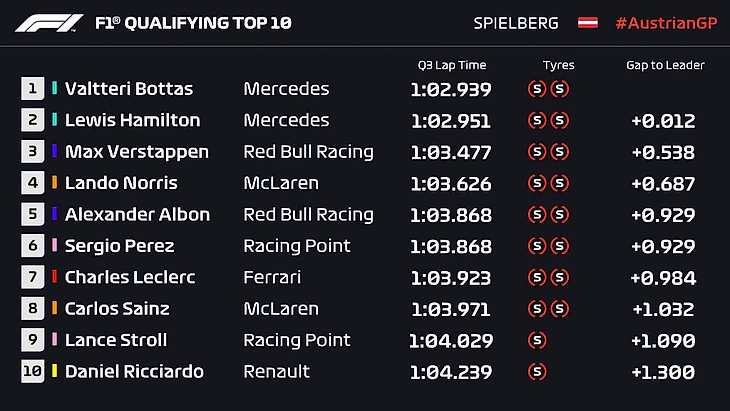
Task: Click the position 10 number box
Action: [x=33, y=372]
